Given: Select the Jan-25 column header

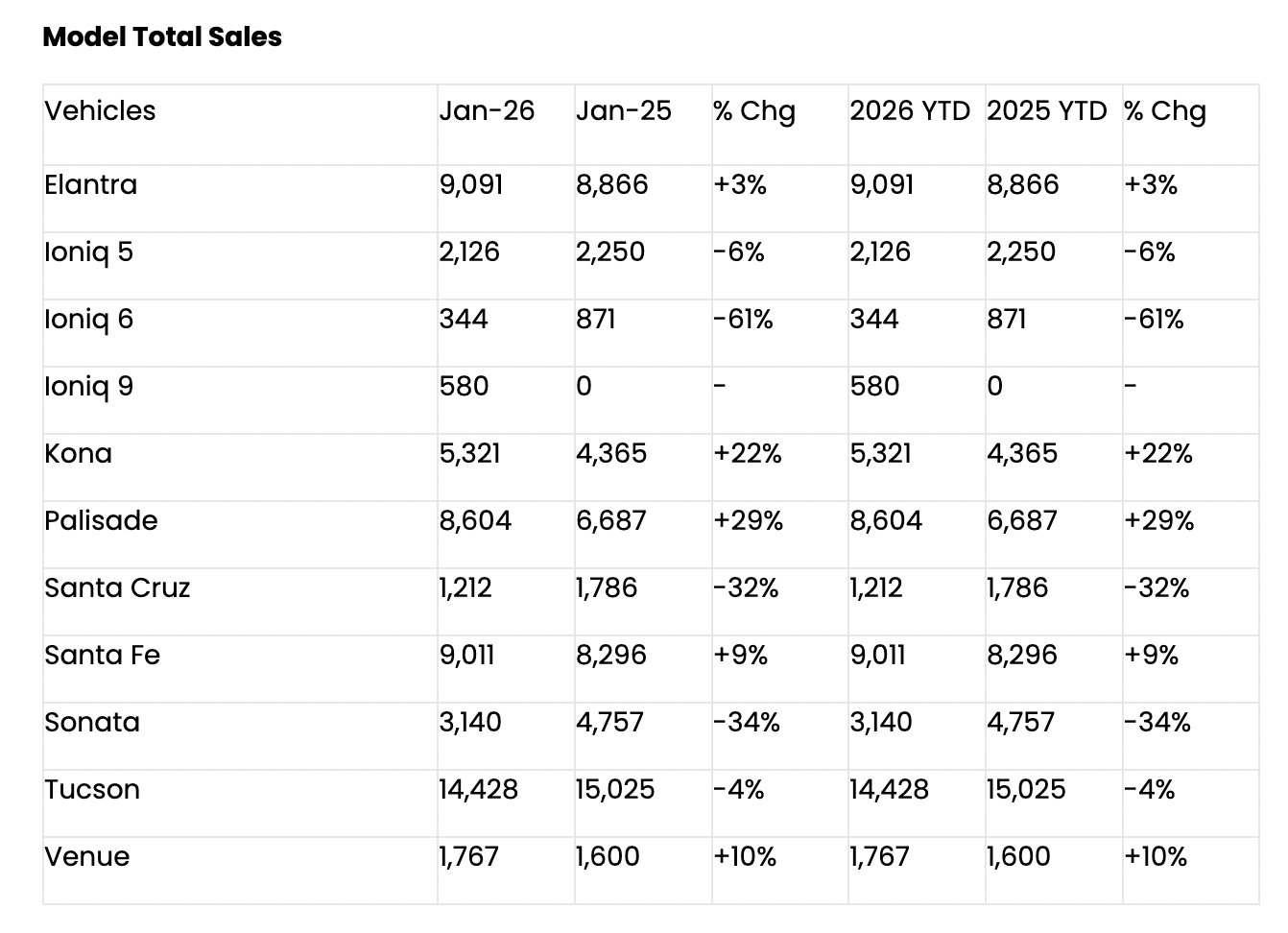Looking at the screenshot, I should click(x=623, y=111).
